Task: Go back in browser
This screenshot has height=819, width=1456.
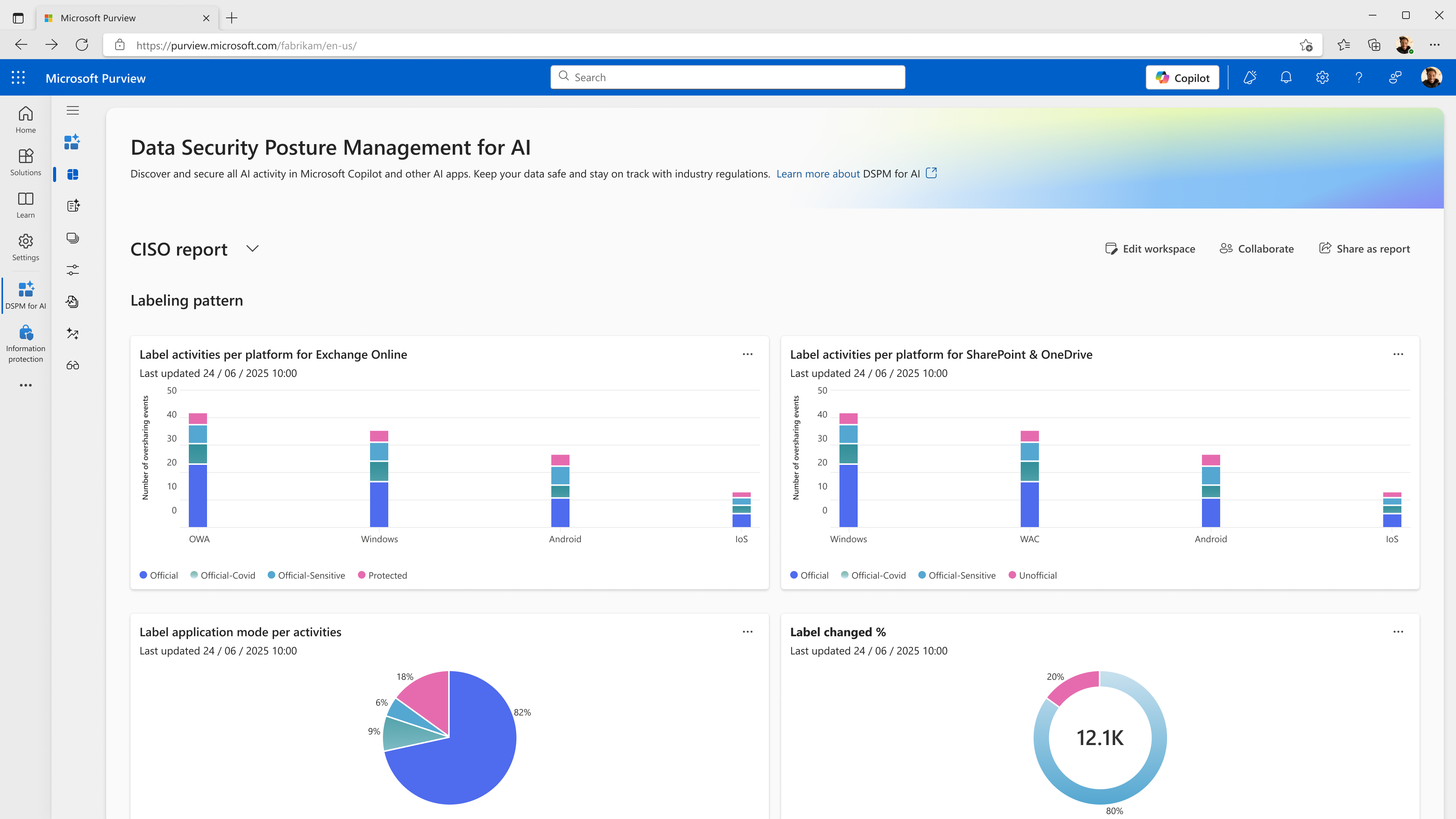Action: point(21,45)
